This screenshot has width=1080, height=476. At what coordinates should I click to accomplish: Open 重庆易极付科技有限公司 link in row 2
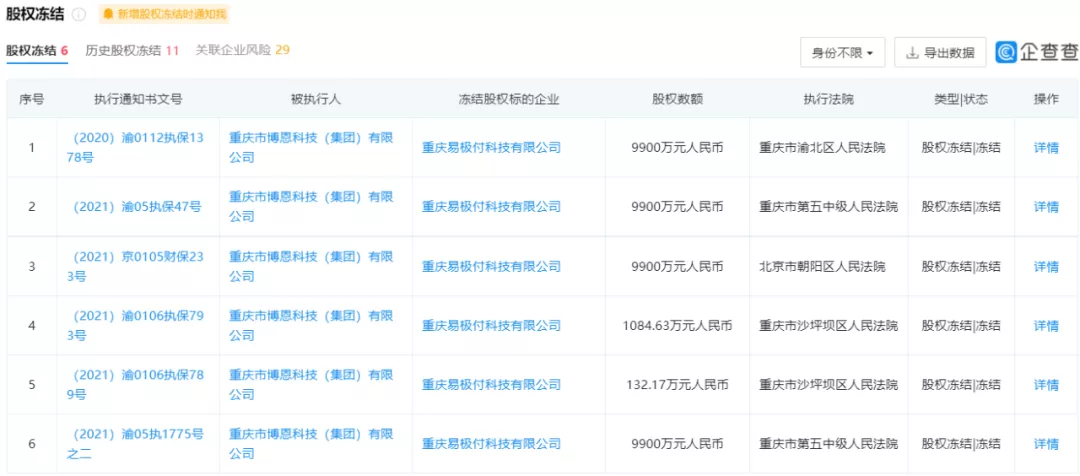pyautogui.click(x=491, y=207)
